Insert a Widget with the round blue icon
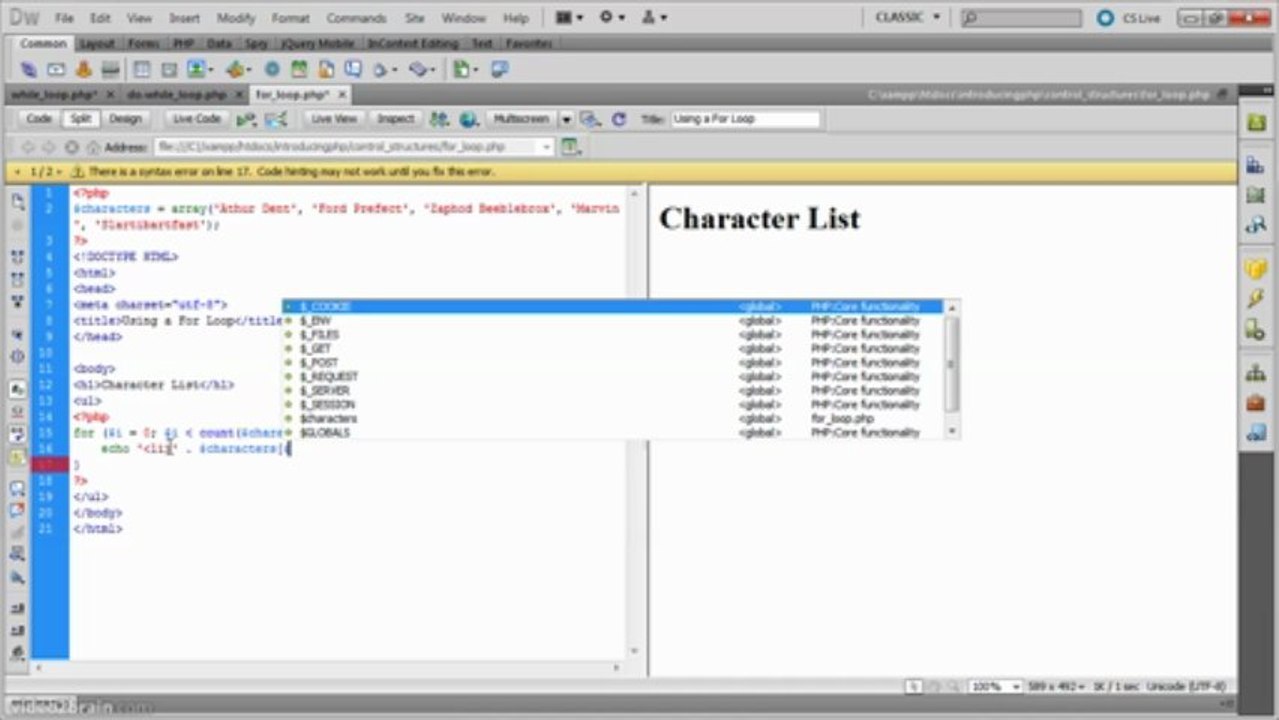This screenshot has width=1279, height=720. click(x=272, y=69)
